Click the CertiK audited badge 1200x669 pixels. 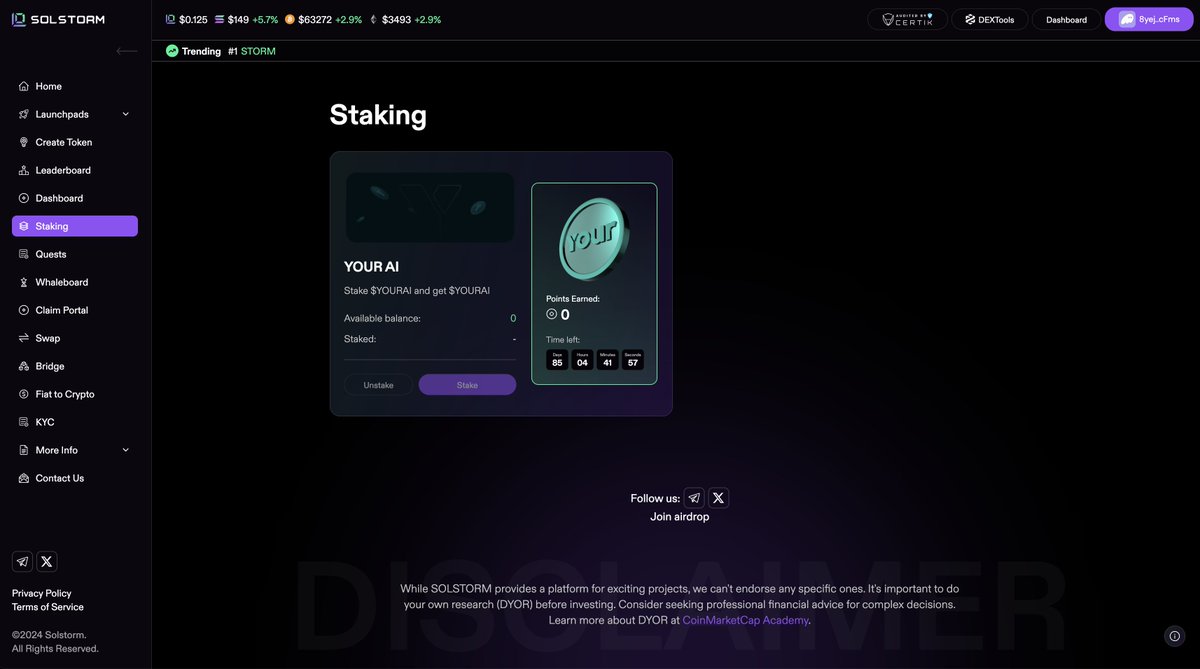(907, 19)
